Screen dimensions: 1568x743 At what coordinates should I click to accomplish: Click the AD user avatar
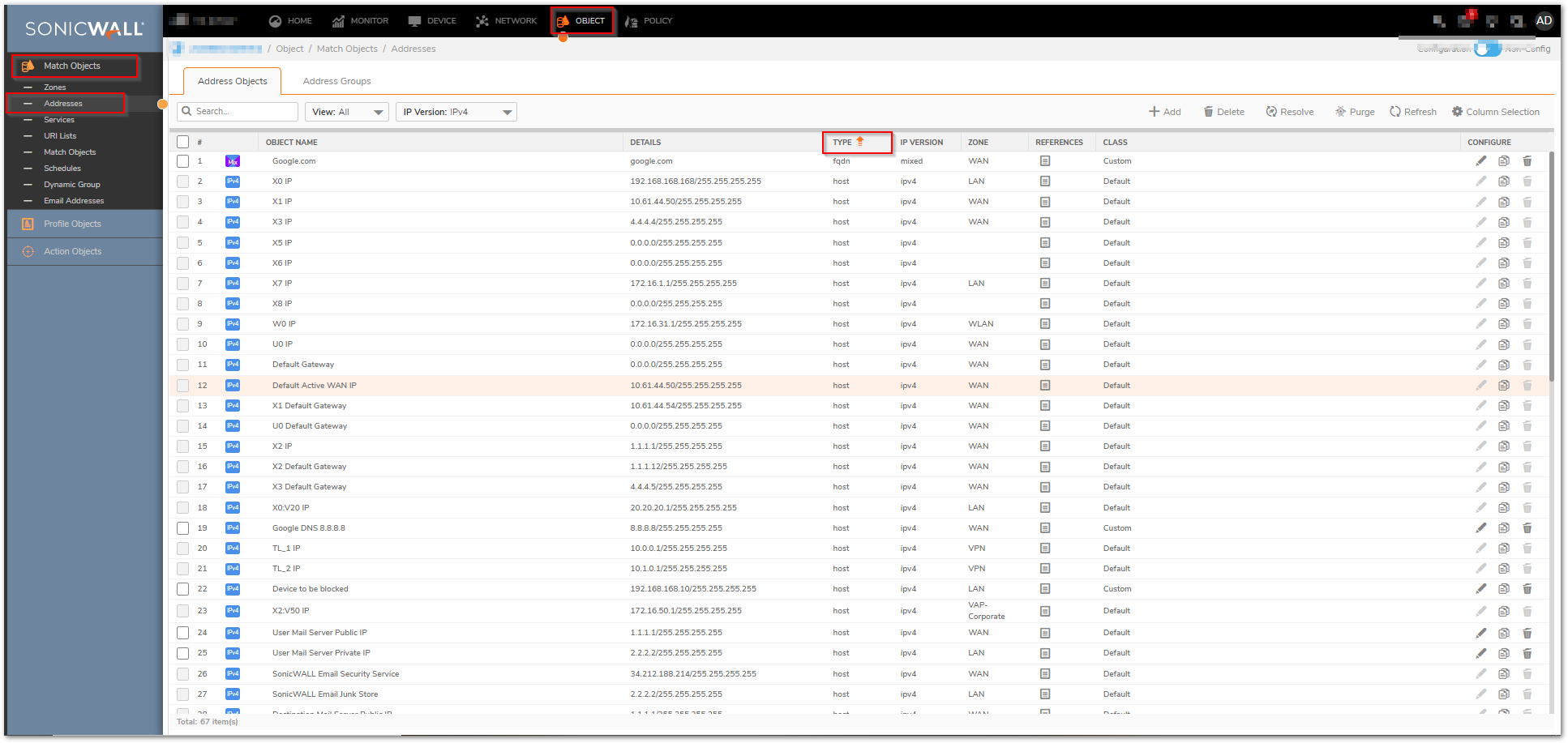[x=1544, y=21]
